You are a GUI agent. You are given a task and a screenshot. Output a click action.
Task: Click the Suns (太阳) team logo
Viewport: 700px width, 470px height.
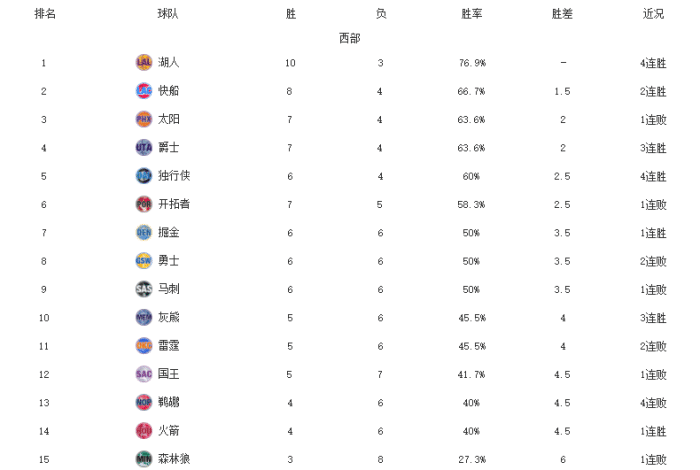(x=144, y=119)
